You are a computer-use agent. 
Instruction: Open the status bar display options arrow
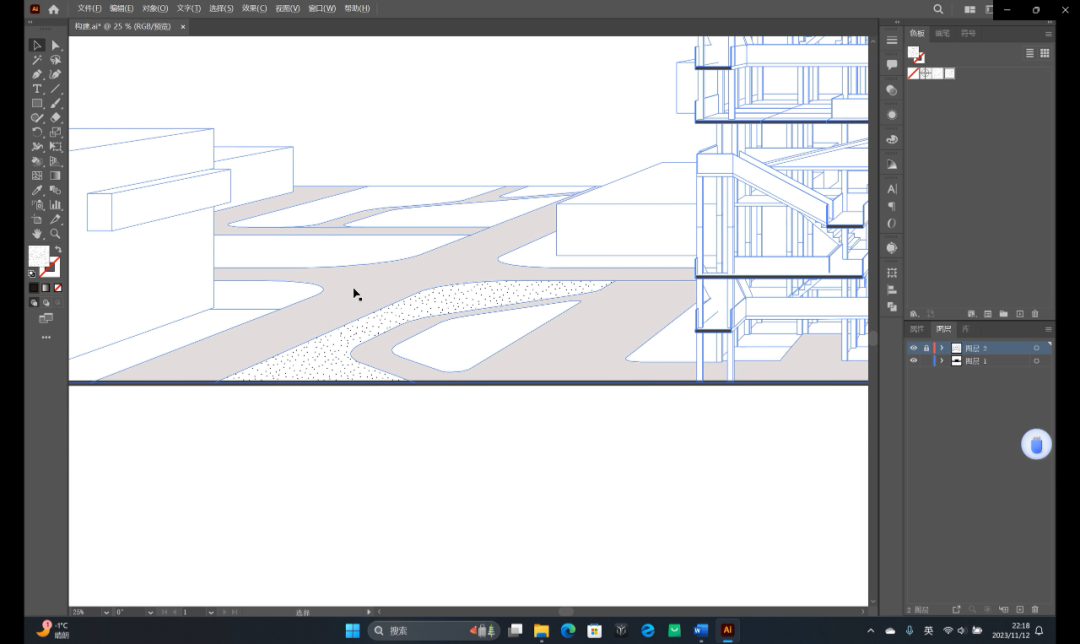(x=368, y=612)
